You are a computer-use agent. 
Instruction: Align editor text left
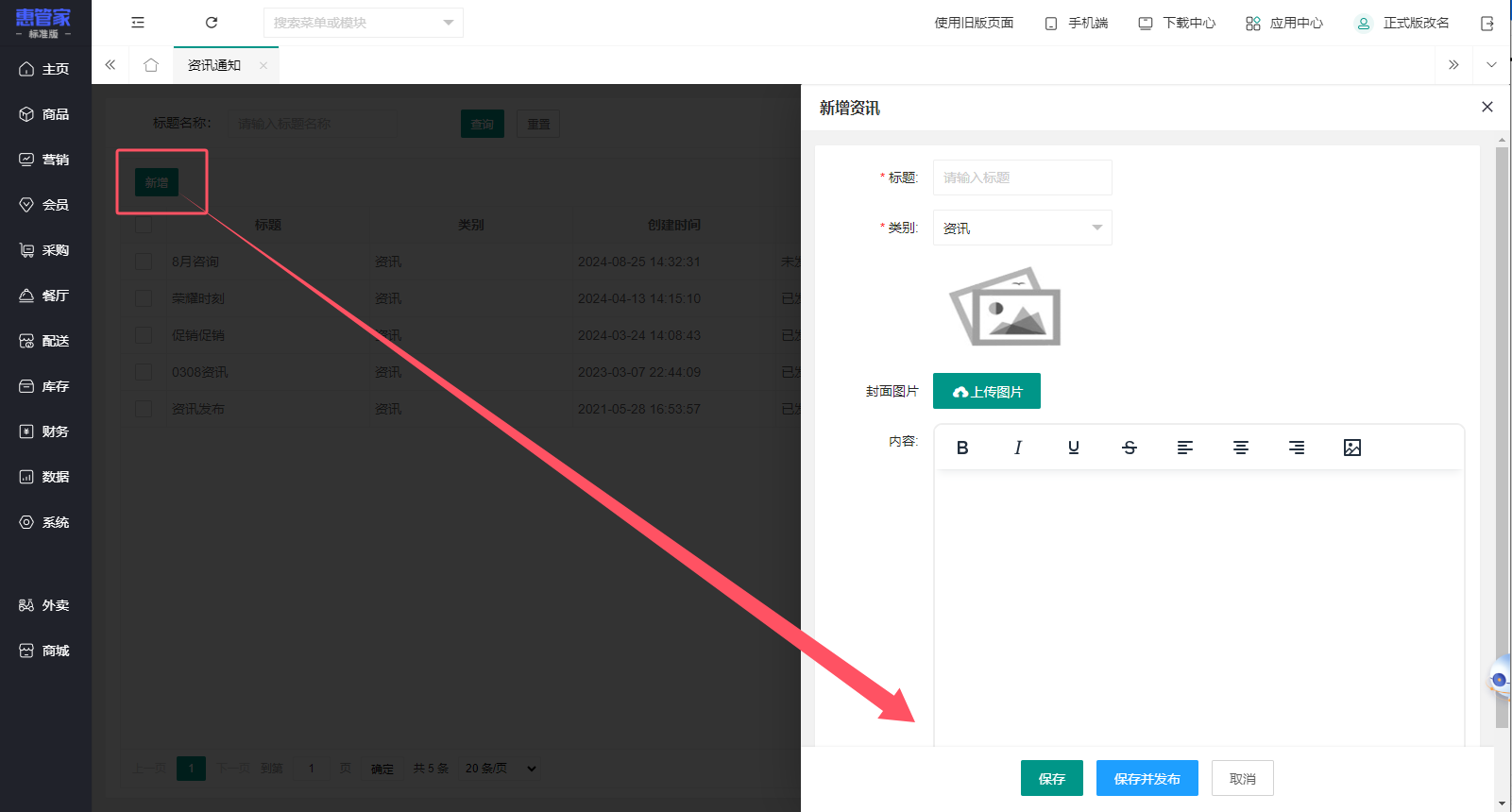1185,448
